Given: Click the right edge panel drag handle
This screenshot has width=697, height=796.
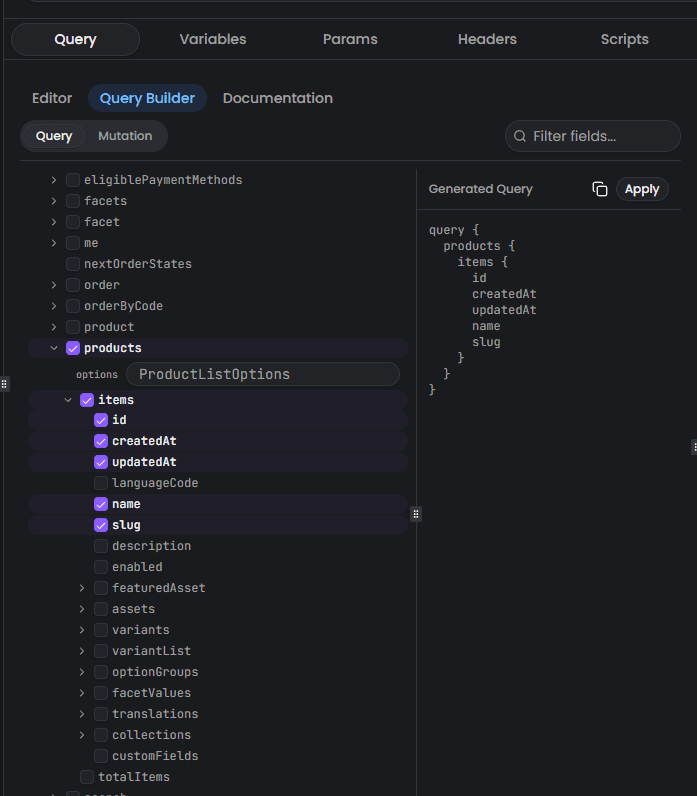Looking at the screenshot, I should coord(694,447).
